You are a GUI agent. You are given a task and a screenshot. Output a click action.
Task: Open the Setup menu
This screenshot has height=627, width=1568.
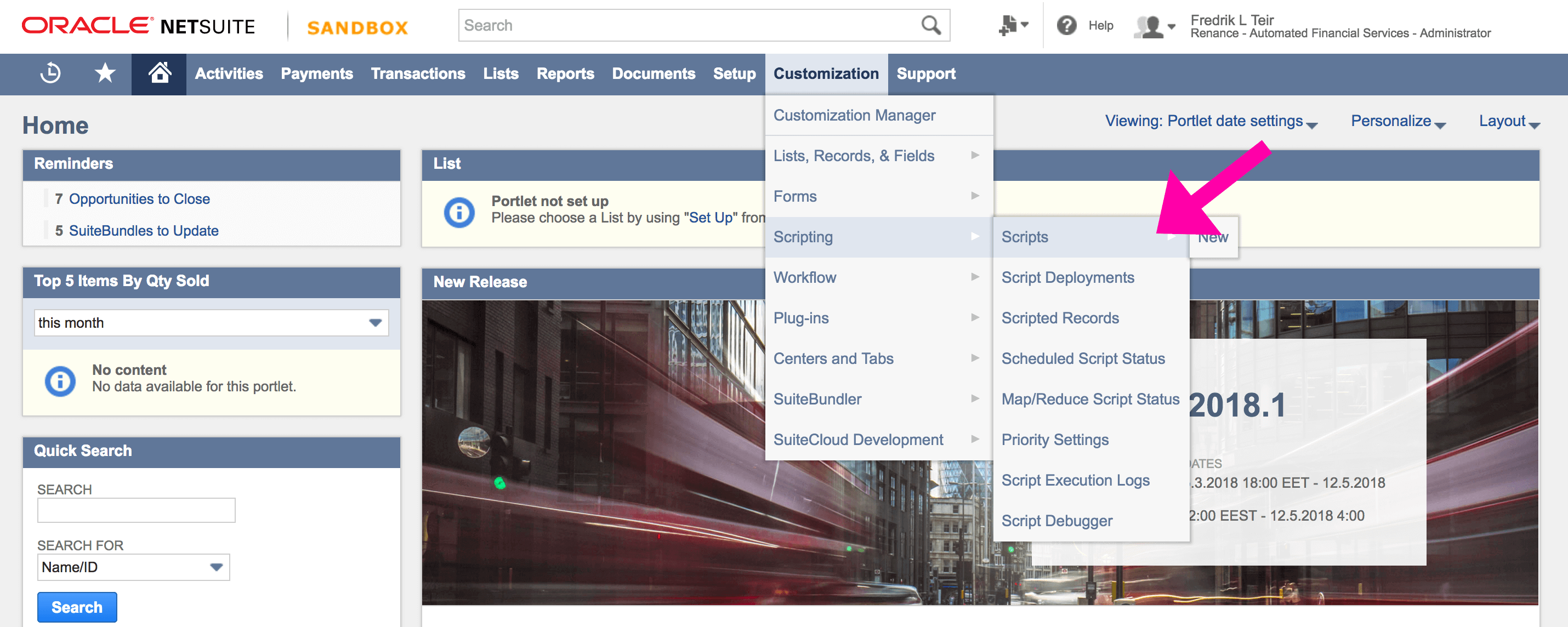(x=735, y=73)
